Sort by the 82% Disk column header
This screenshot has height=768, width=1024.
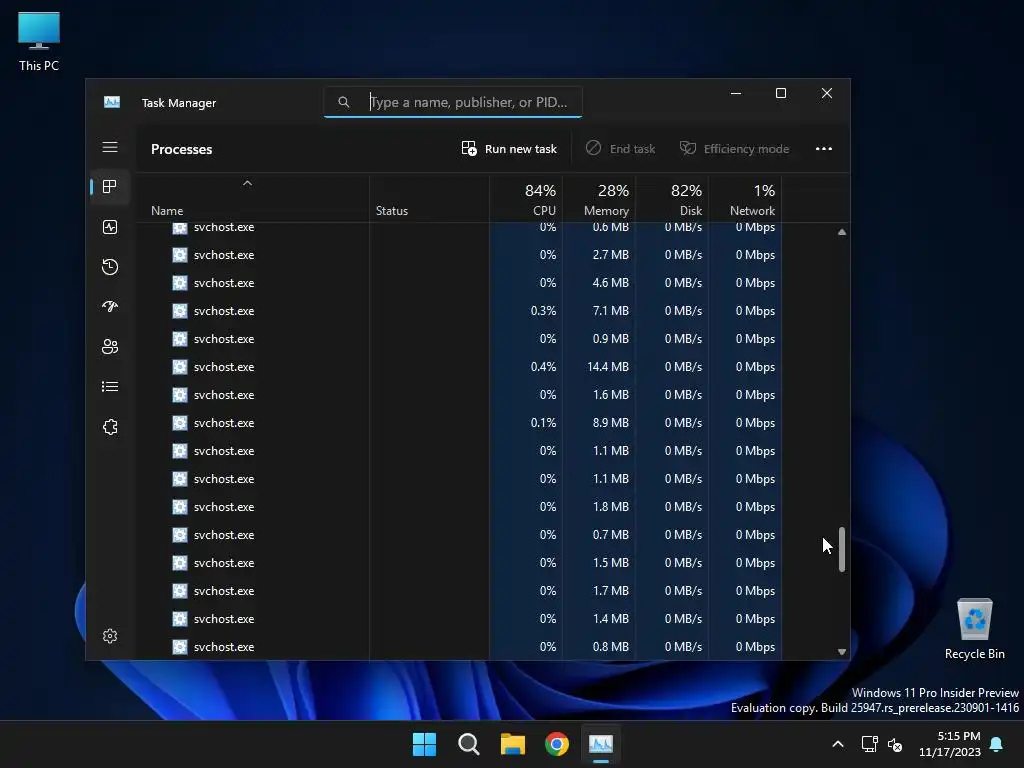(673, 199)
